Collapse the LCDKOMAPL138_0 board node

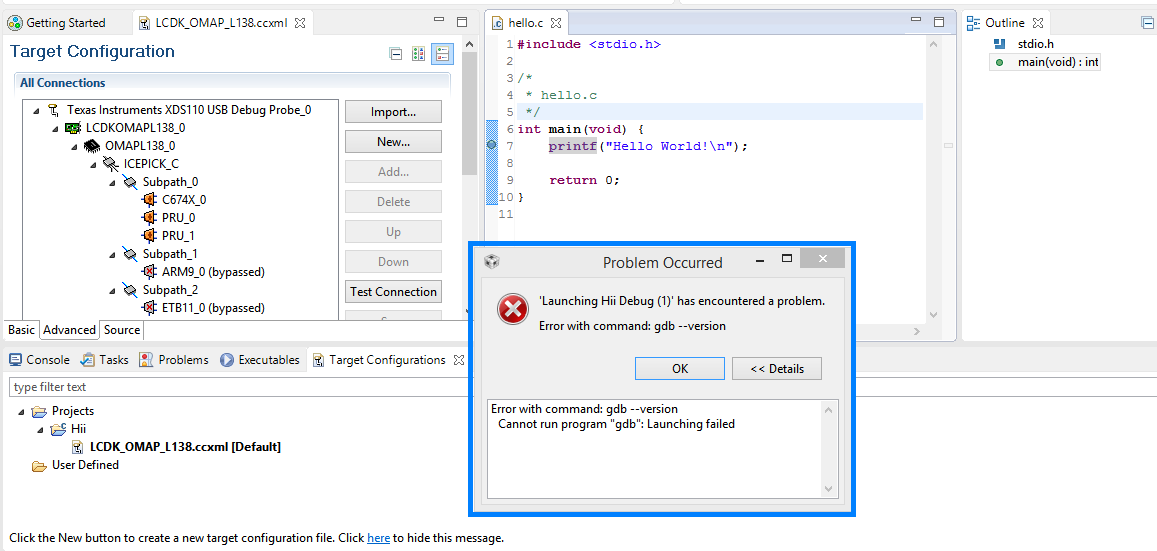point(55,128)
